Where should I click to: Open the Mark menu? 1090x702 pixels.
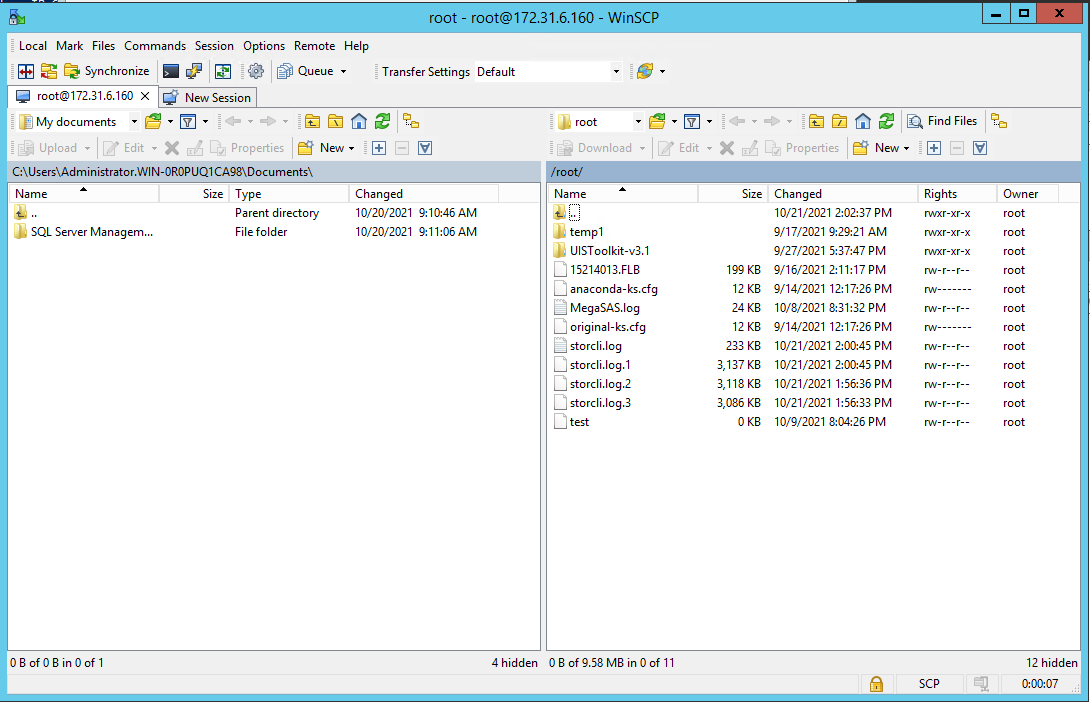tap(70, 46)
